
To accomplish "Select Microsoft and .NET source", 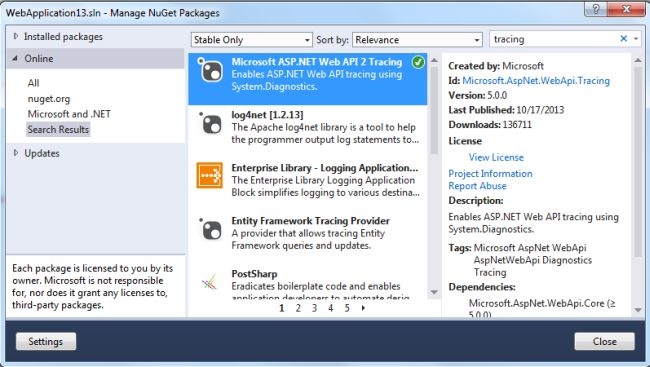I will [x=69, y=114].
